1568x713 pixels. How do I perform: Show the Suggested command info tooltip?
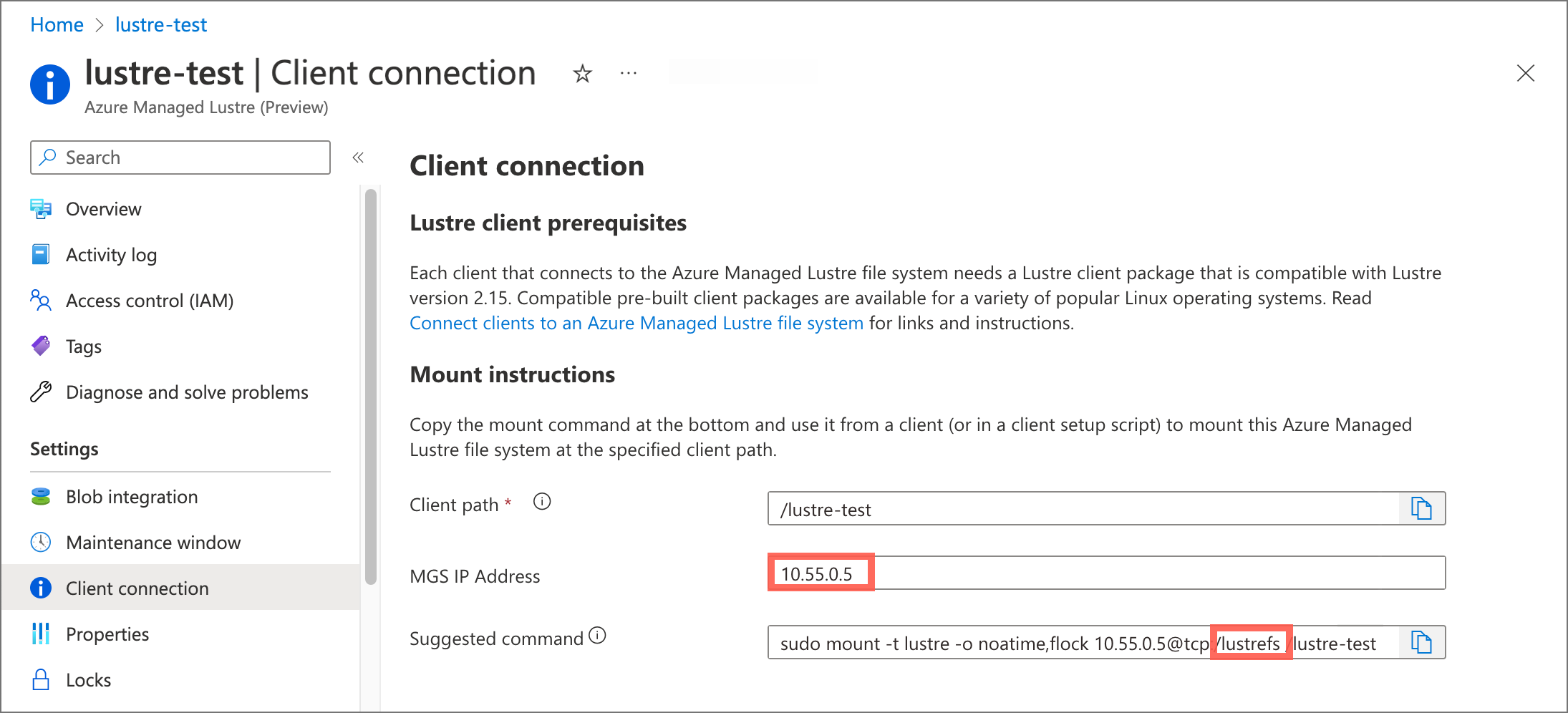click(x=597, y=636)
